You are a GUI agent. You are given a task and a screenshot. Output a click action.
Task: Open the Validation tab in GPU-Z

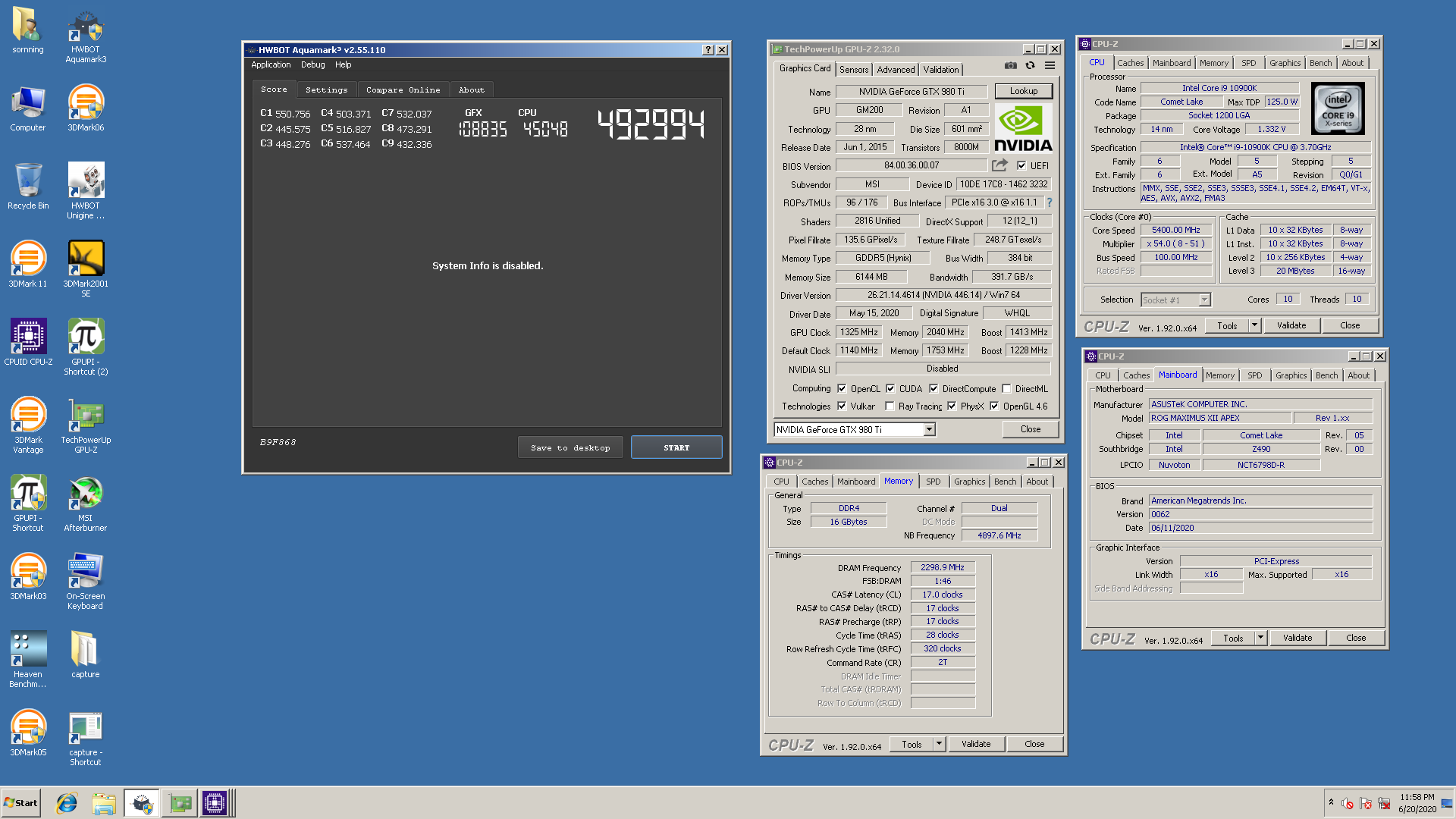coord(940,69)
